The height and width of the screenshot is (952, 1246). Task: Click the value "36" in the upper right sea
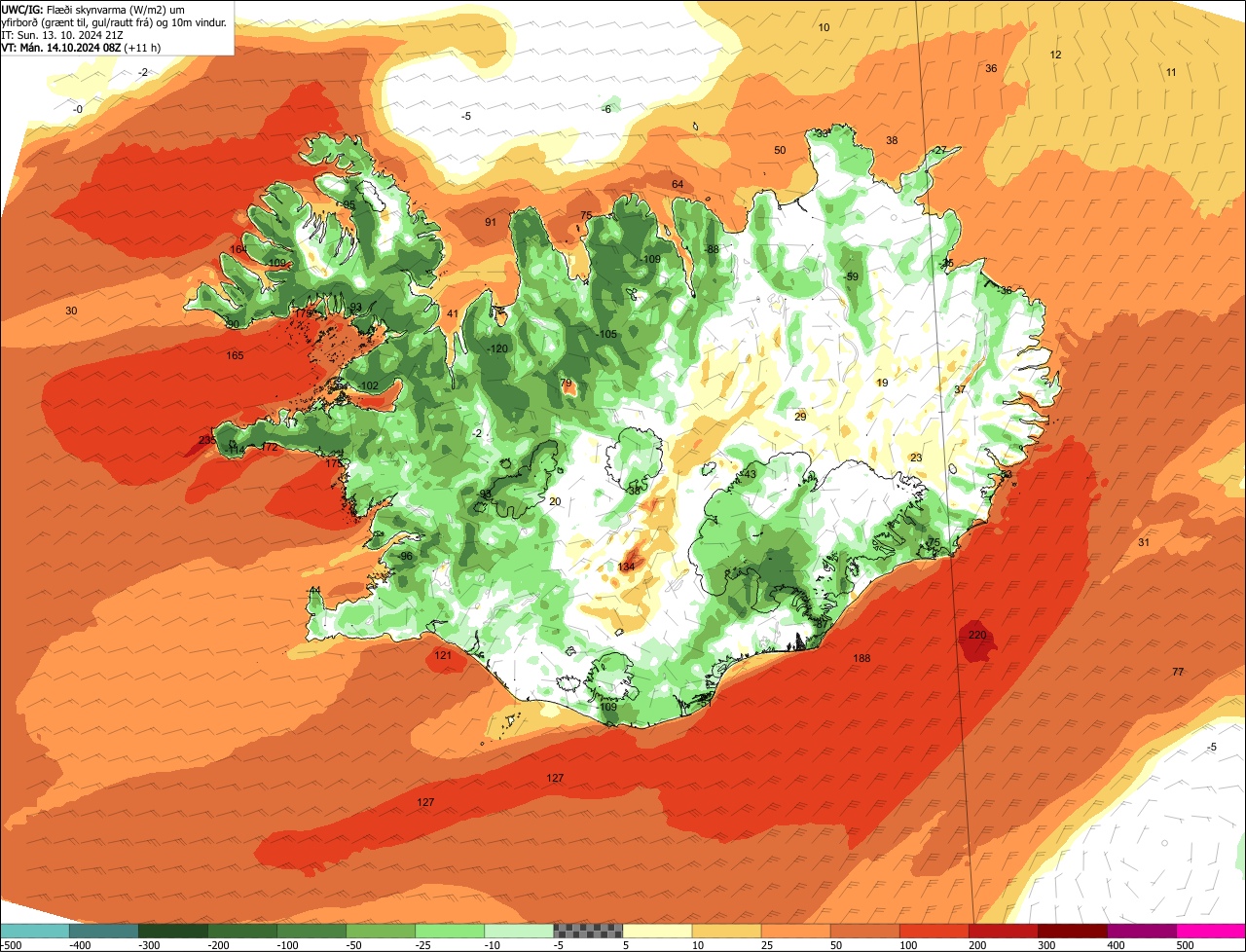(991, 68)
